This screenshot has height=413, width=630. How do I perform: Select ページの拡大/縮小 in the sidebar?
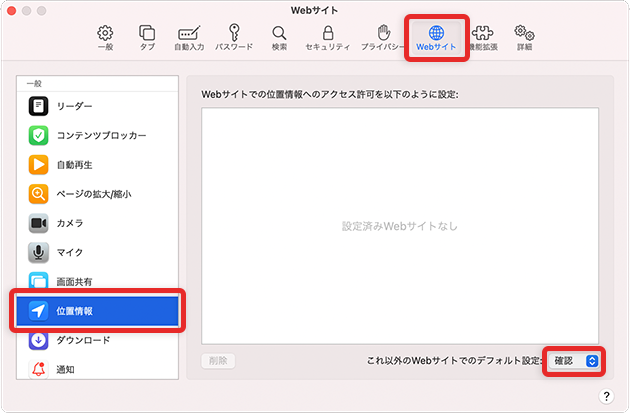click(x=97, y=194)
